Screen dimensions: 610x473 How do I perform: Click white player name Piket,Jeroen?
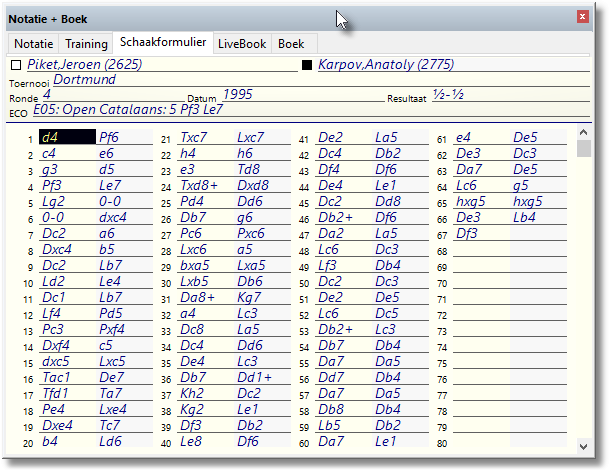point(82,65)
